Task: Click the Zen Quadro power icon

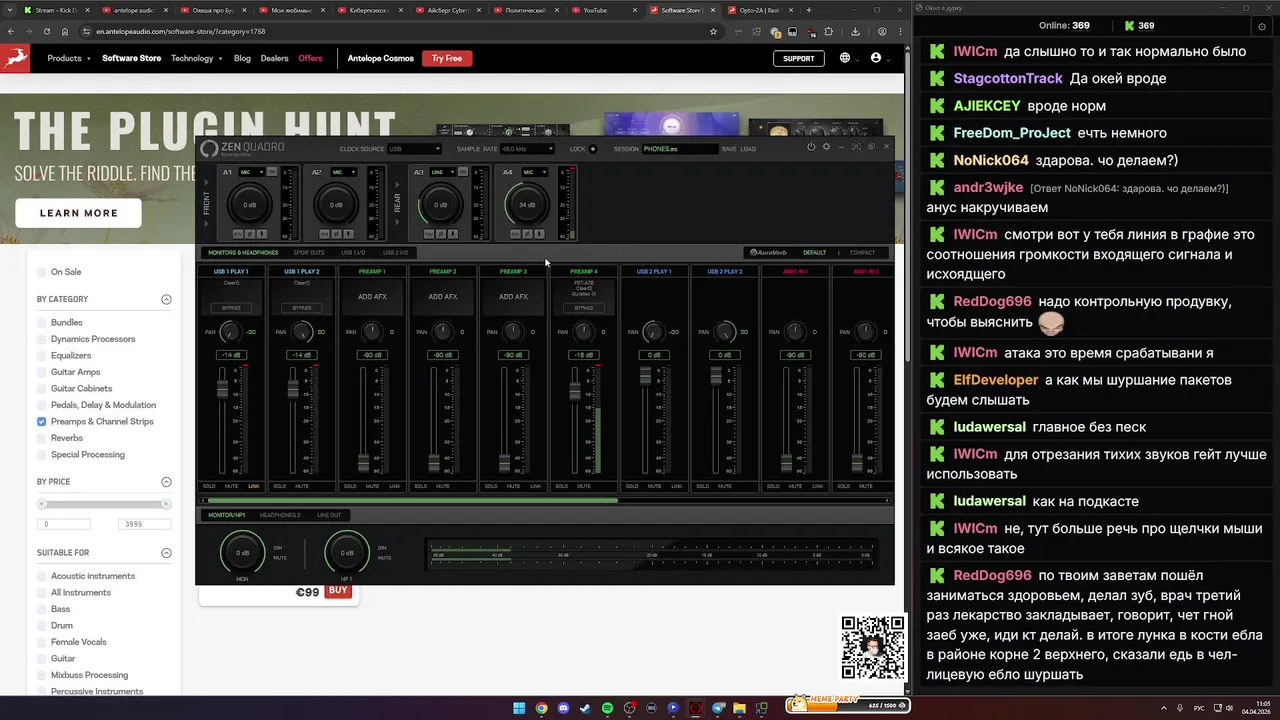Action: 811,147
